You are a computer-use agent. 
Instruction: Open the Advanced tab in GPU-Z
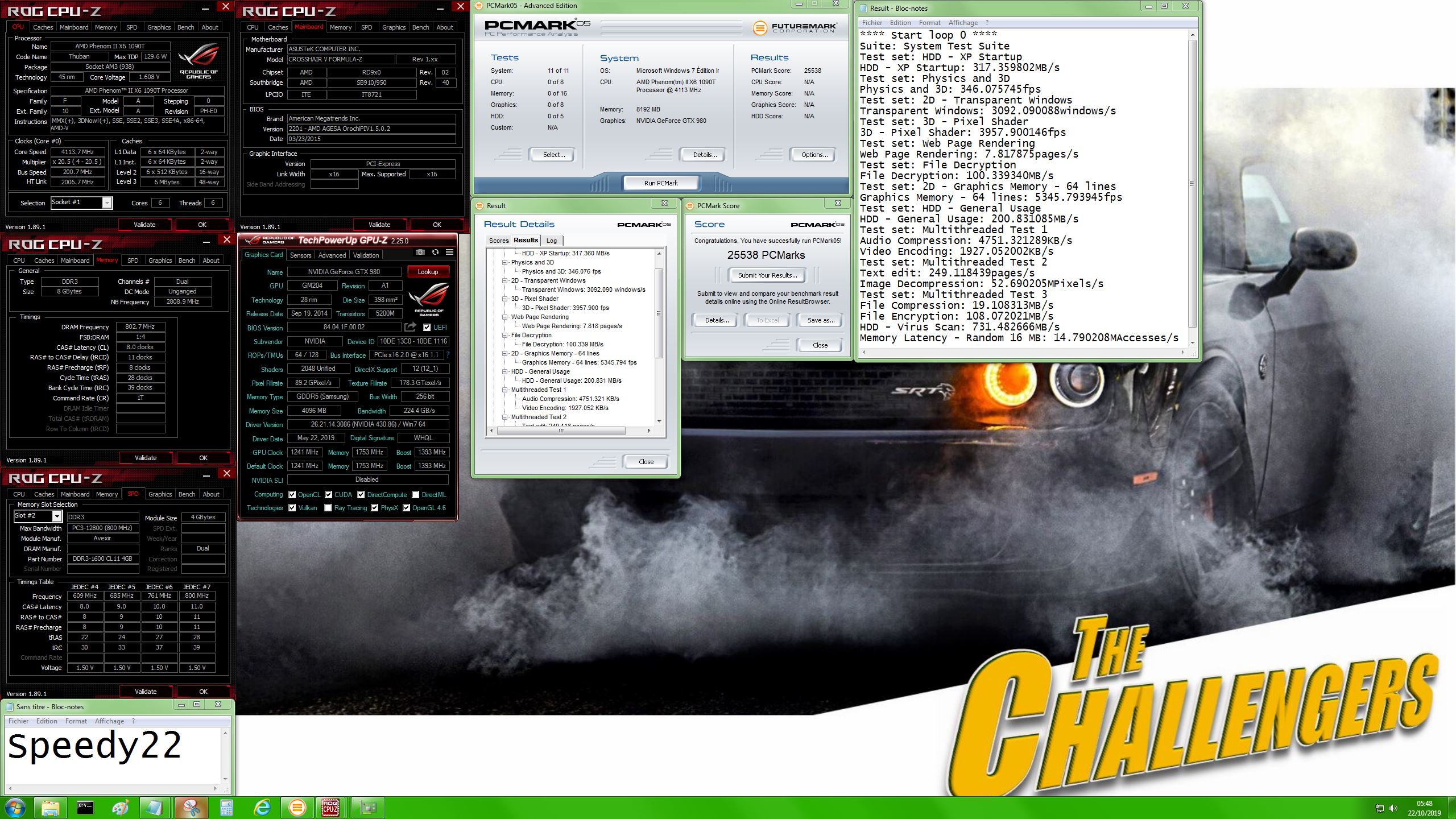(x=332, y=255)
